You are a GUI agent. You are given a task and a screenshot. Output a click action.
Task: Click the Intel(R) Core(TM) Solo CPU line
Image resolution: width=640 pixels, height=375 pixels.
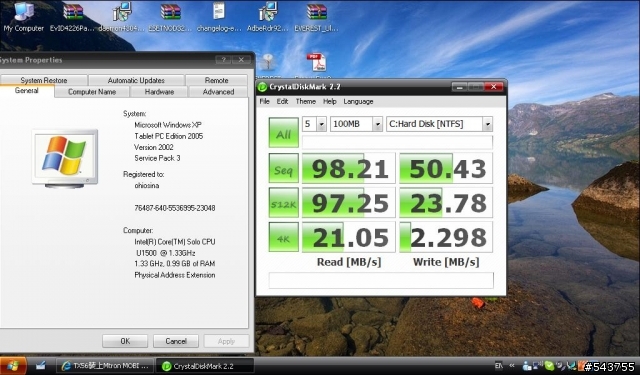[175, 242]
